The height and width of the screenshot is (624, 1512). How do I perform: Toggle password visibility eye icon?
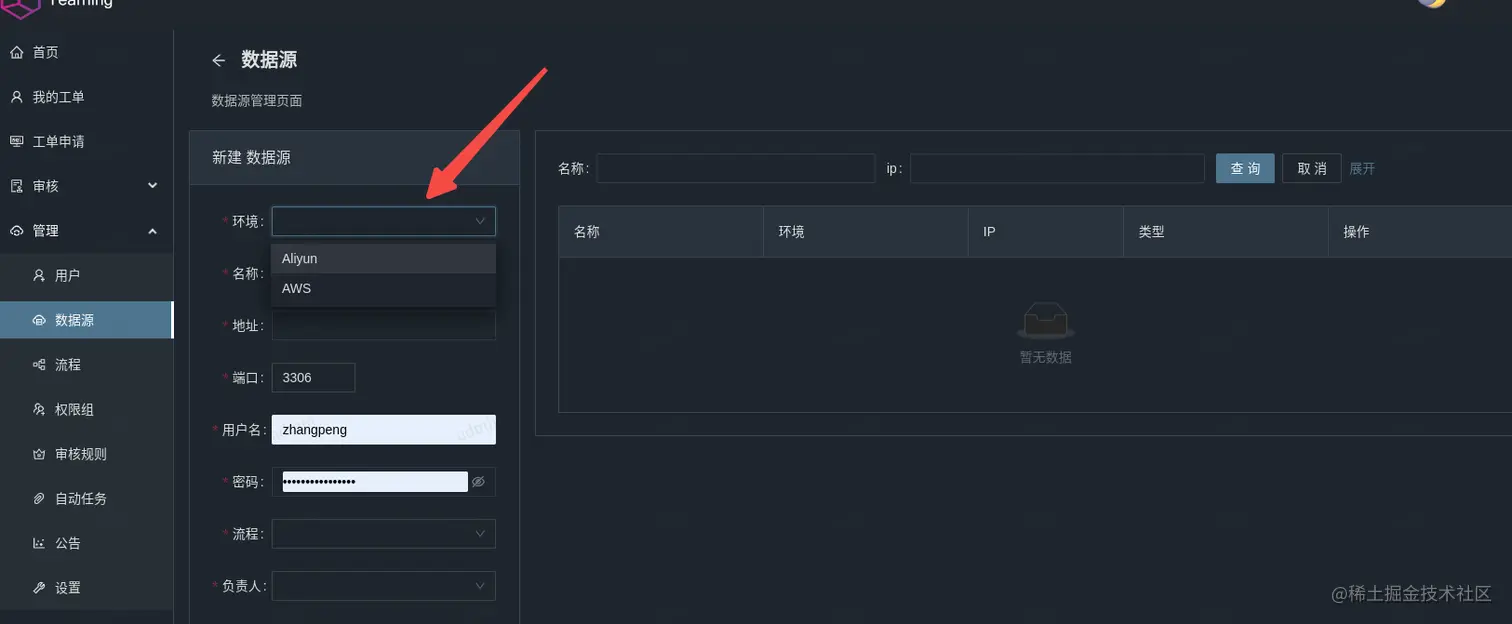(479, 482)
